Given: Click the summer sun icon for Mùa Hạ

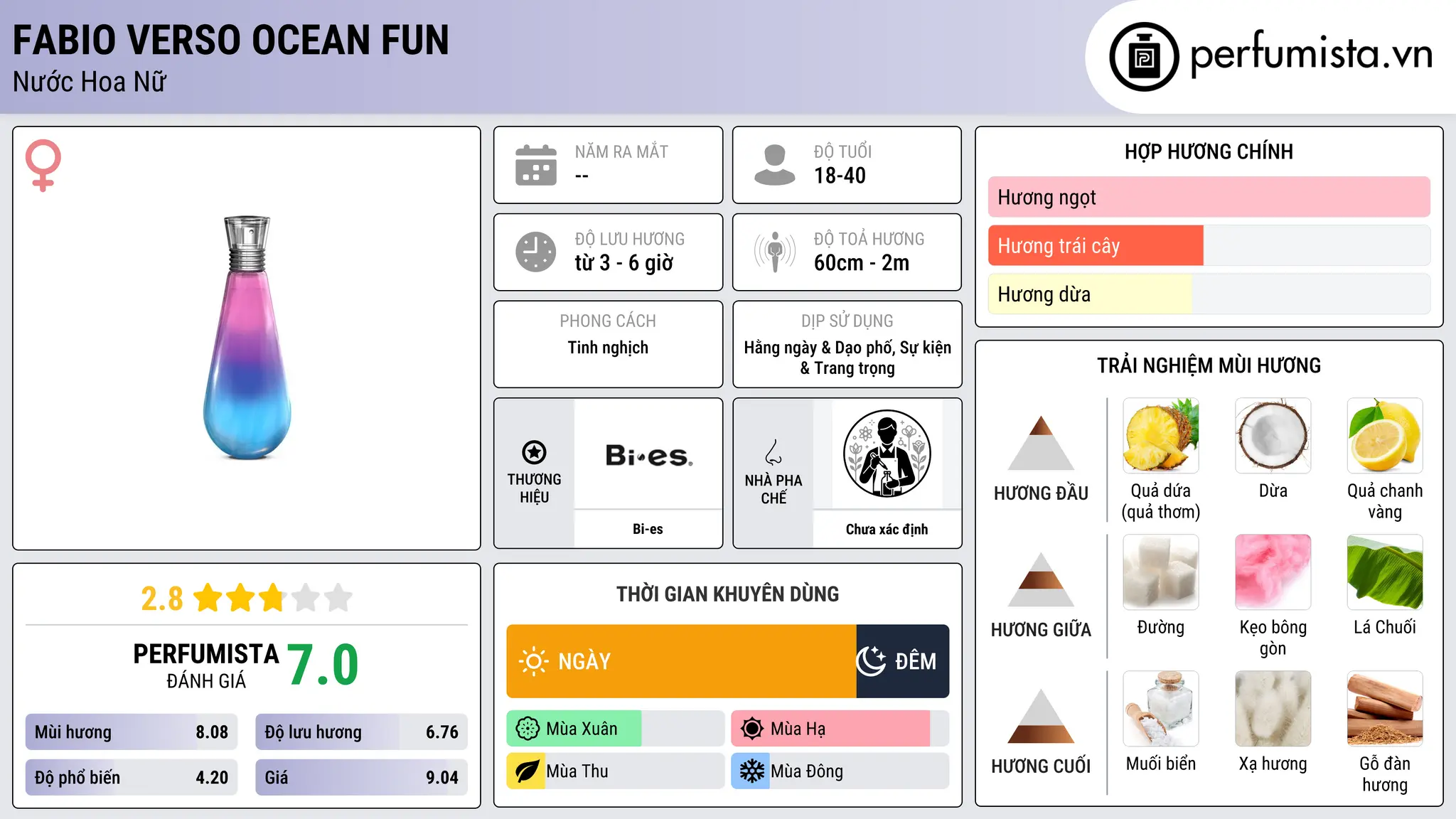Looking at the screenshot, I should coord(752,729).
